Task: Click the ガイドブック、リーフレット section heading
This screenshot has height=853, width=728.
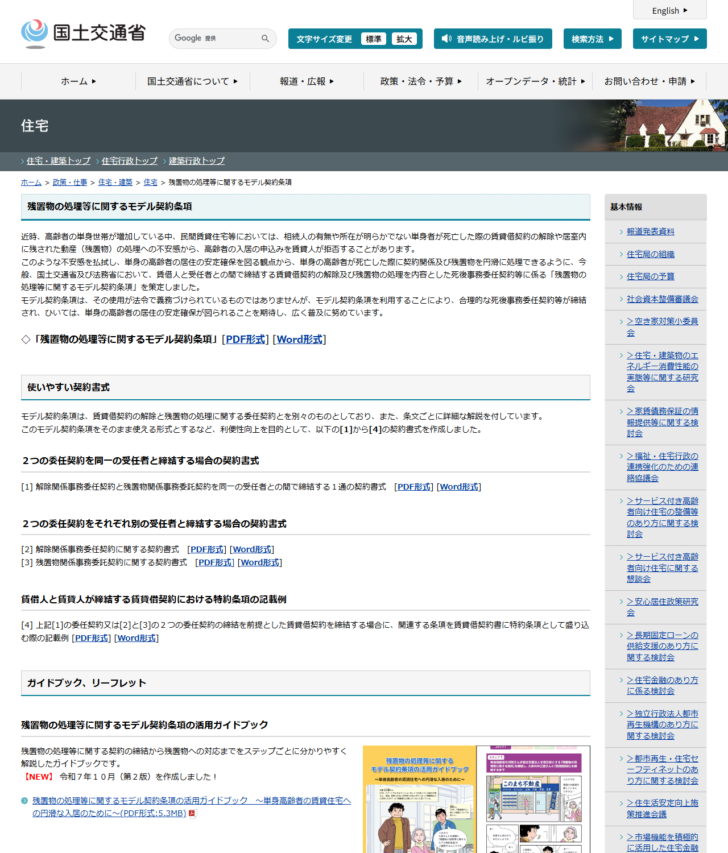Action: click(305, 683)
